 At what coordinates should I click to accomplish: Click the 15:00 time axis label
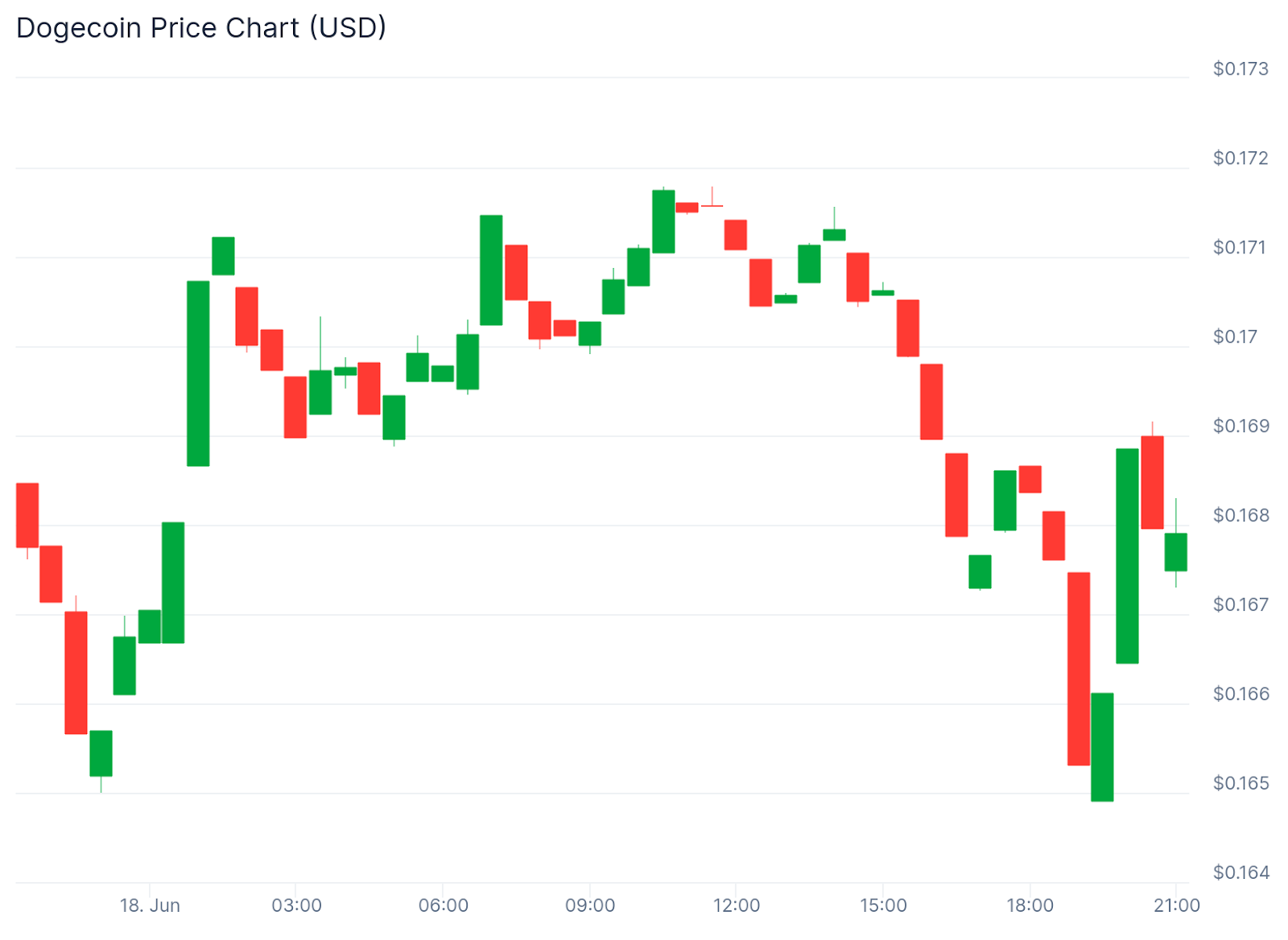coord(883,905)
